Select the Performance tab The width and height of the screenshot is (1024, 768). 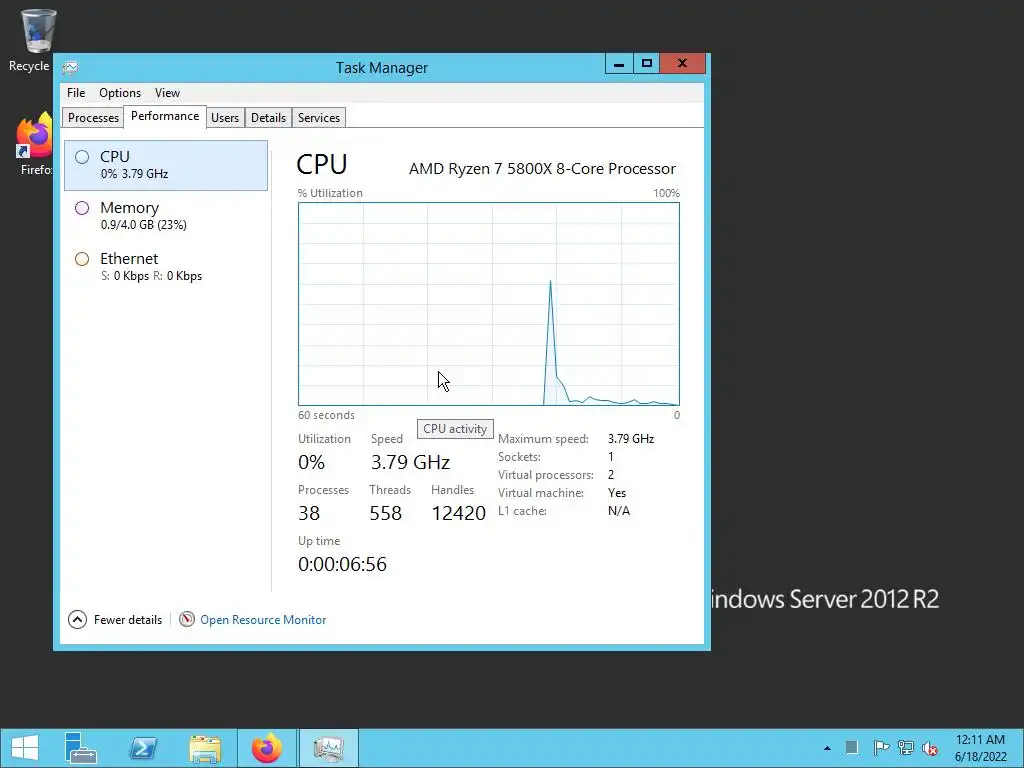(x=165, y=116)
